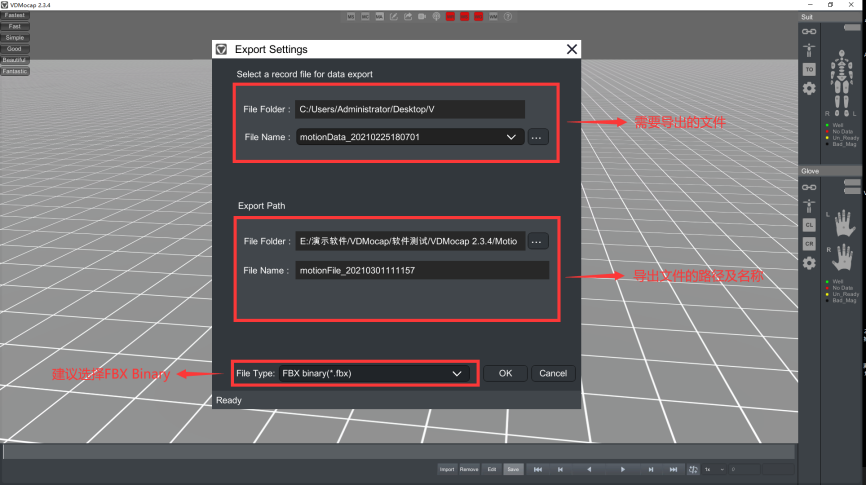Select the Fastest quality option
This screenshot has width=866, height=485.
pos(15,16)
